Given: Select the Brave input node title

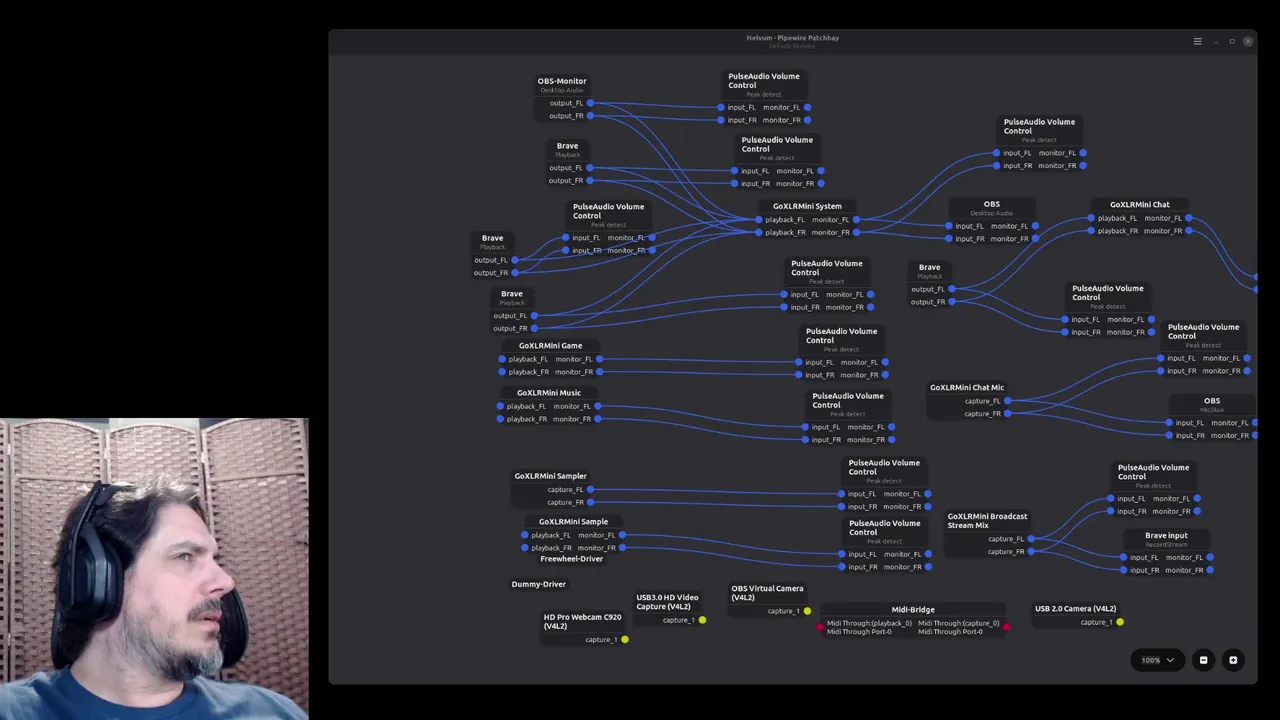Looking at the screenshot, I should (x=1166, y=536).
